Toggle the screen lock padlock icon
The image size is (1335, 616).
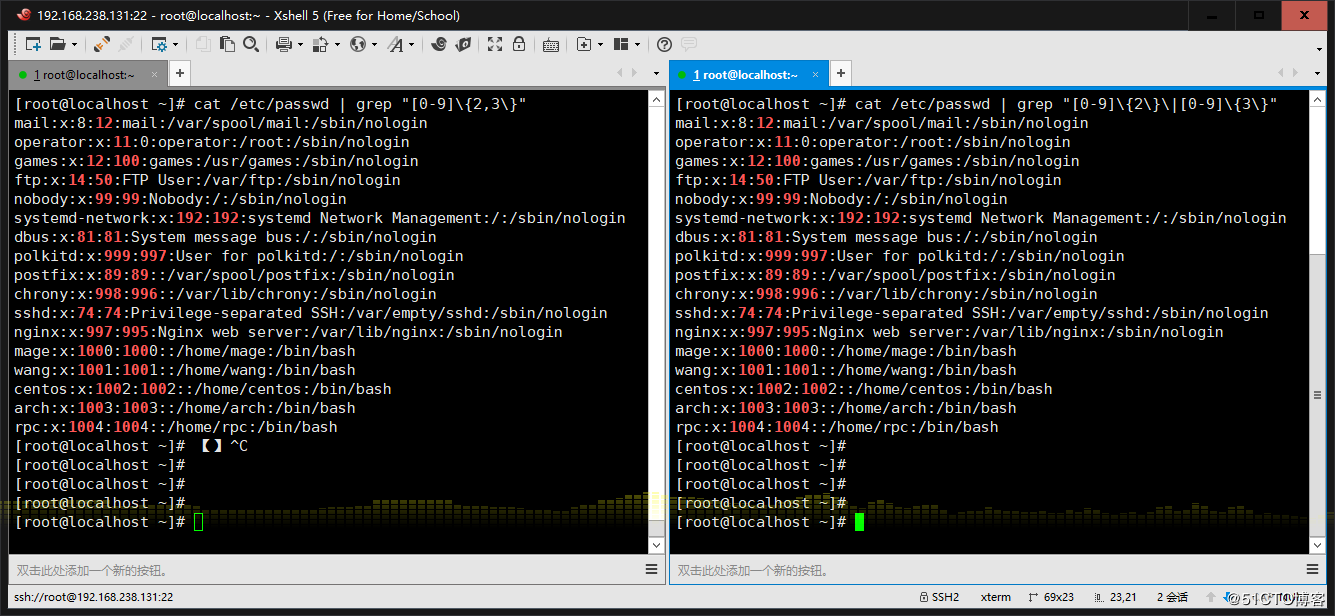pos(519,44)
